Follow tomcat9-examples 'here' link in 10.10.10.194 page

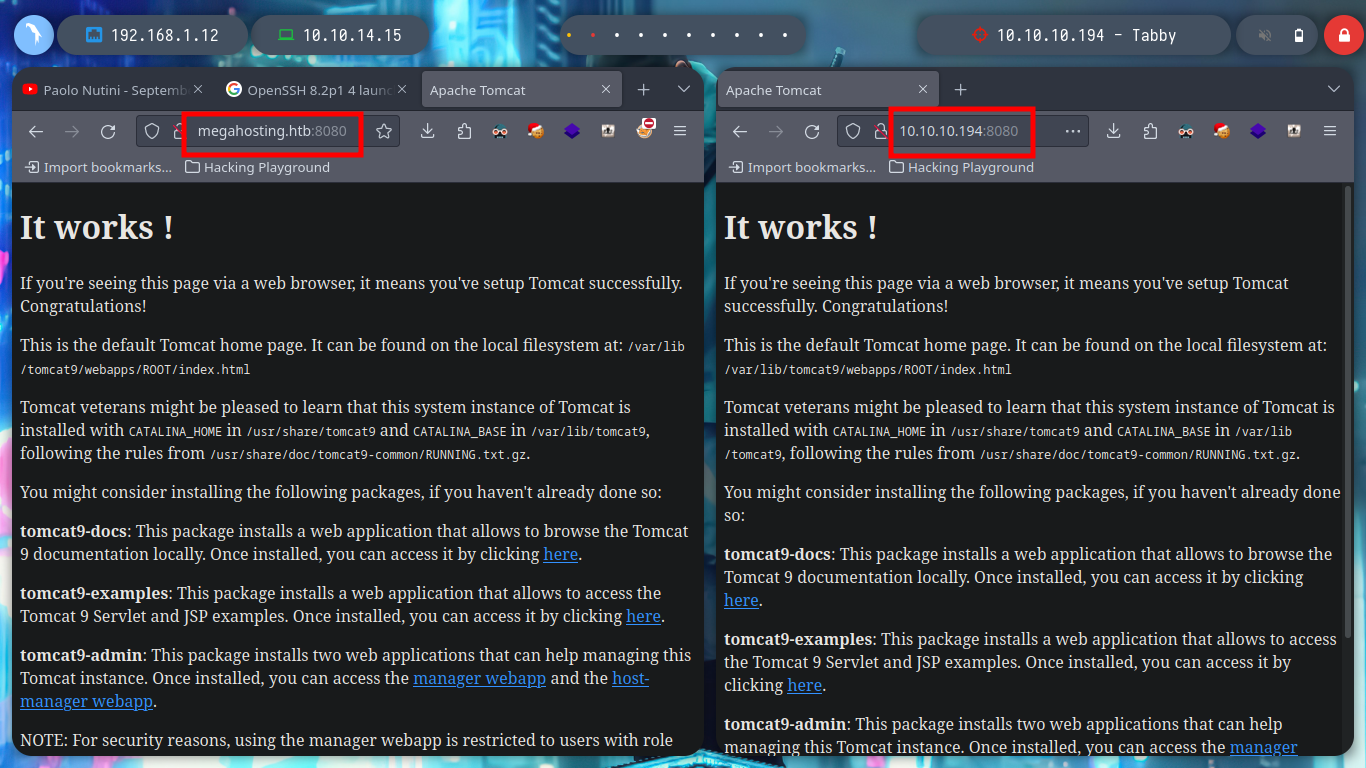tap(805, 685)
